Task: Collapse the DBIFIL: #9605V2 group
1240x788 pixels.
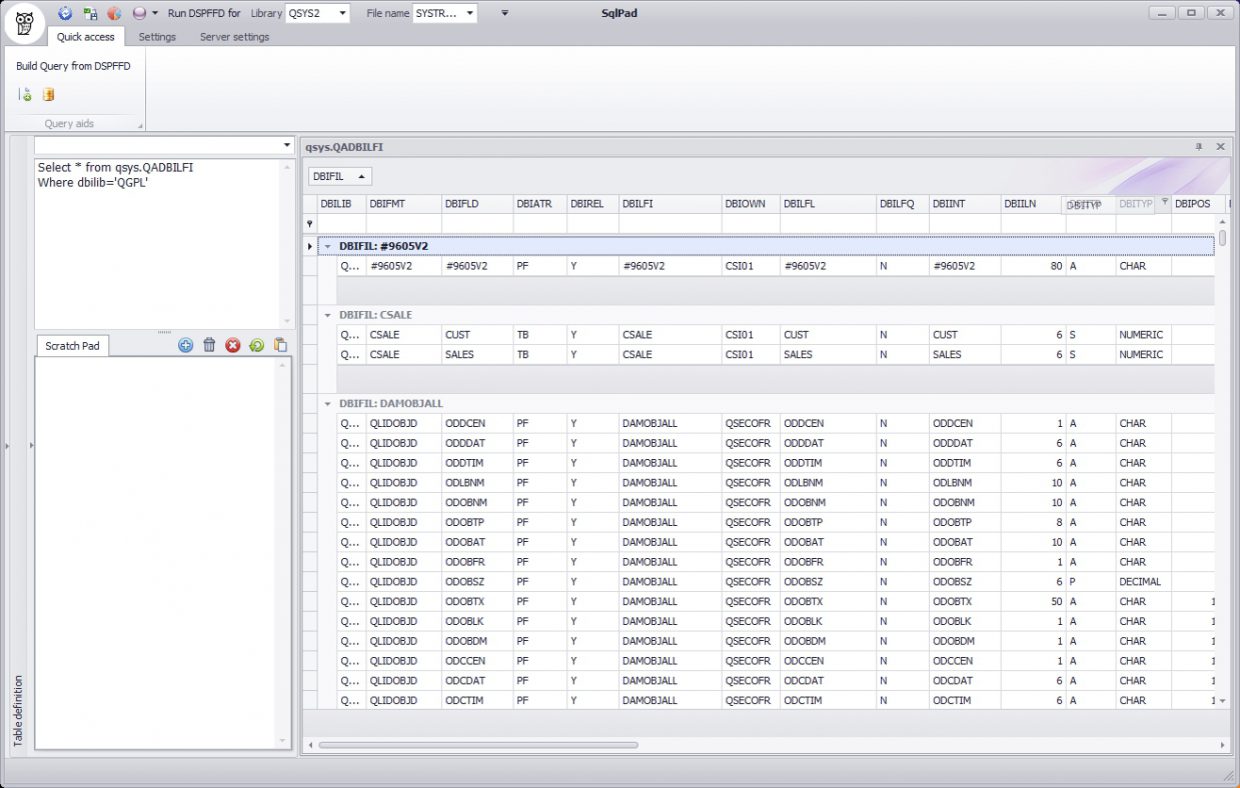Action: [x=328, y=246]
